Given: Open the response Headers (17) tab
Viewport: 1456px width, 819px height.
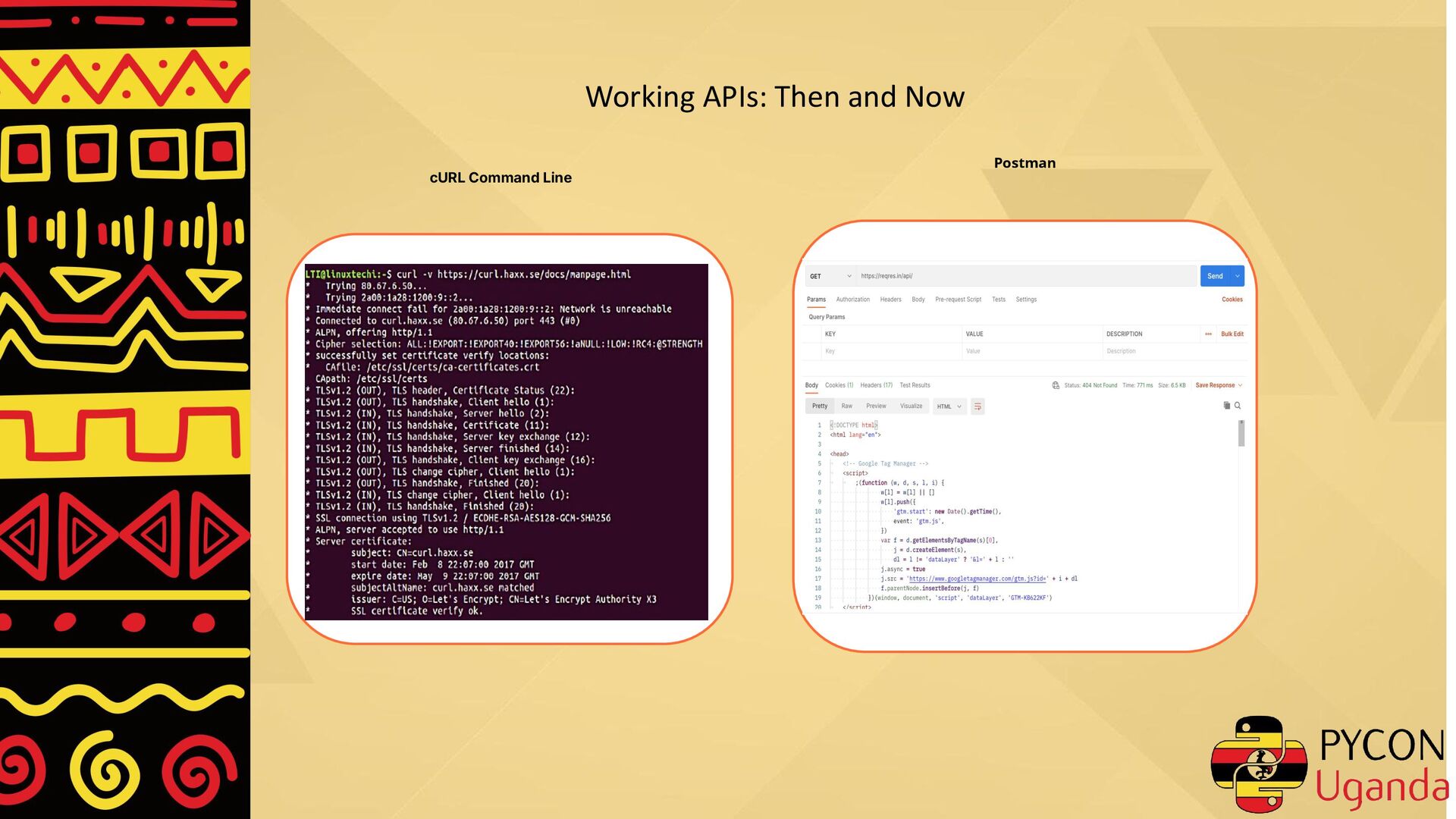Looking at the screenshot, I should pyautogui.click(x=876, y=385).
